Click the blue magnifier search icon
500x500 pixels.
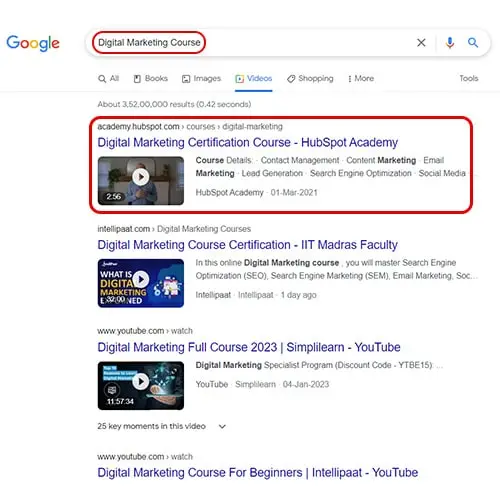point(473,43)
